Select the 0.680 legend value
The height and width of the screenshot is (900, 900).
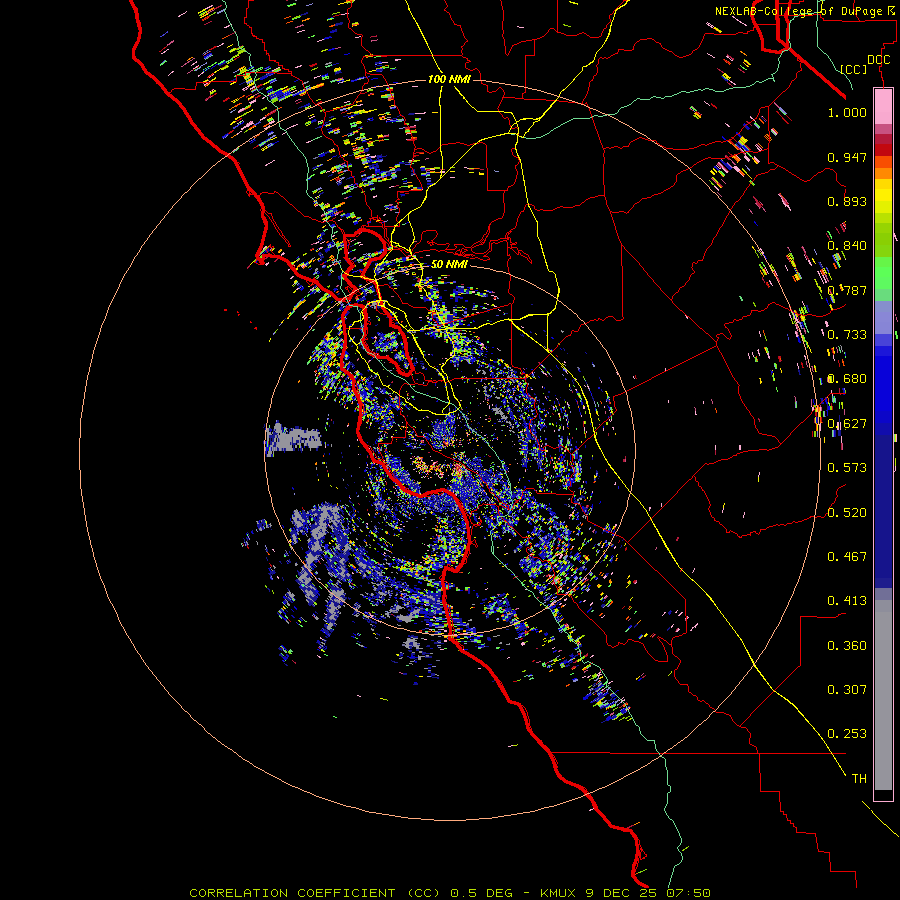pyautogui.click(x=847, y=379)
